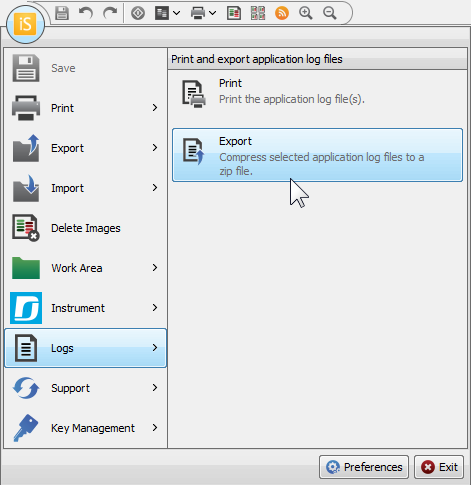The image size is (471, 485).
Task: Open the dropdown arrow beside the printer icon
Action: (x=212, y=13)
